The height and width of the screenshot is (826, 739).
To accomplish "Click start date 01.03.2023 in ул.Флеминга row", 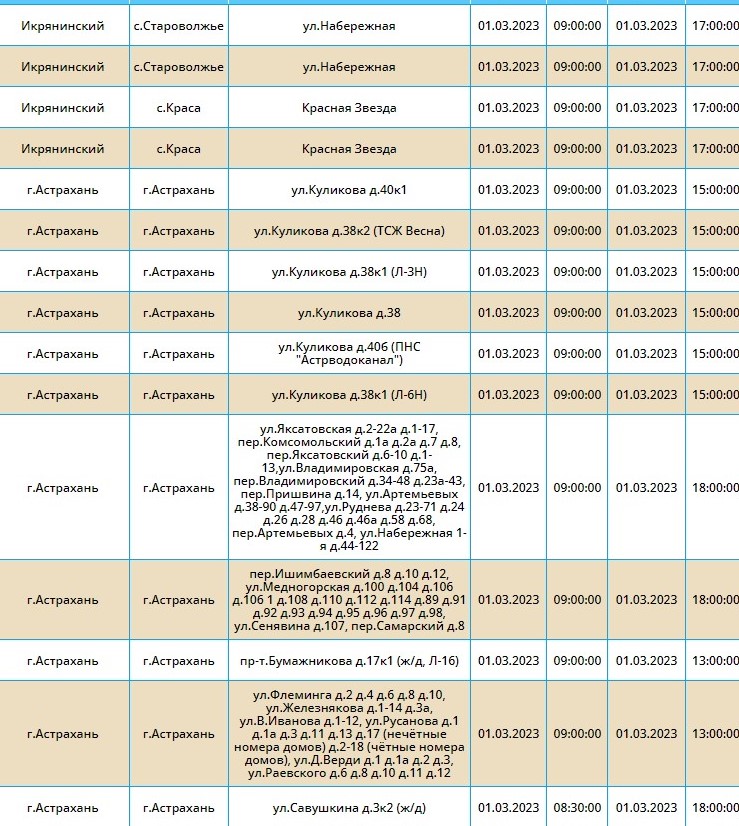I will (x=508, y=734).
